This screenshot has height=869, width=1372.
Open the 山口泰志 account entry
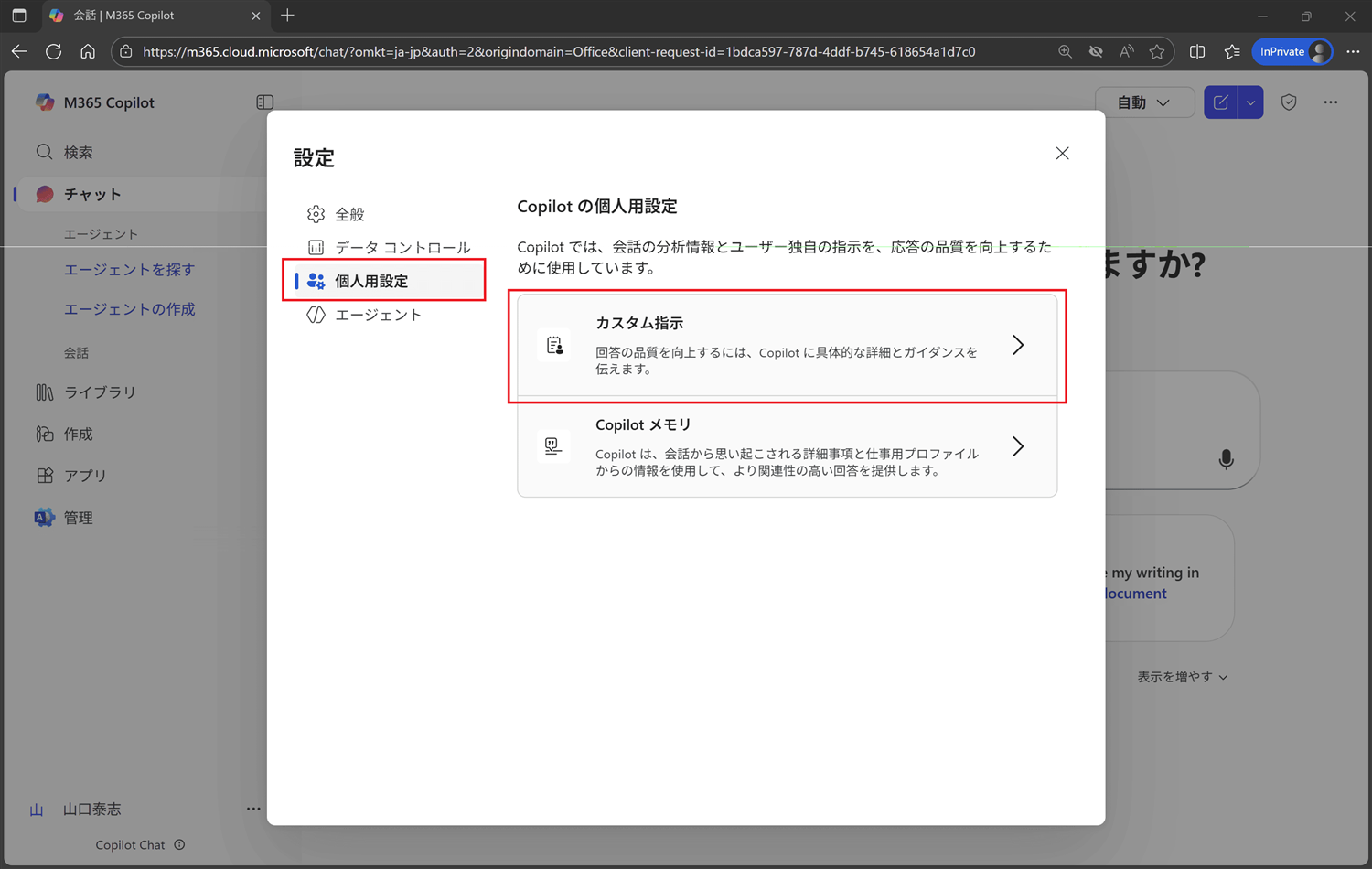coord(91,810)
